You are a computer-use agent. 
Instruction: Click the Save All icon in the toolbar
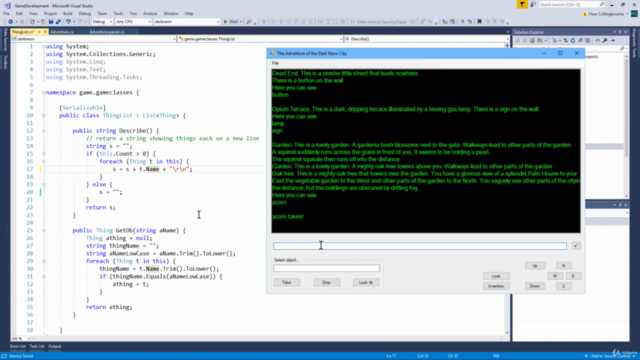[58, 22]
